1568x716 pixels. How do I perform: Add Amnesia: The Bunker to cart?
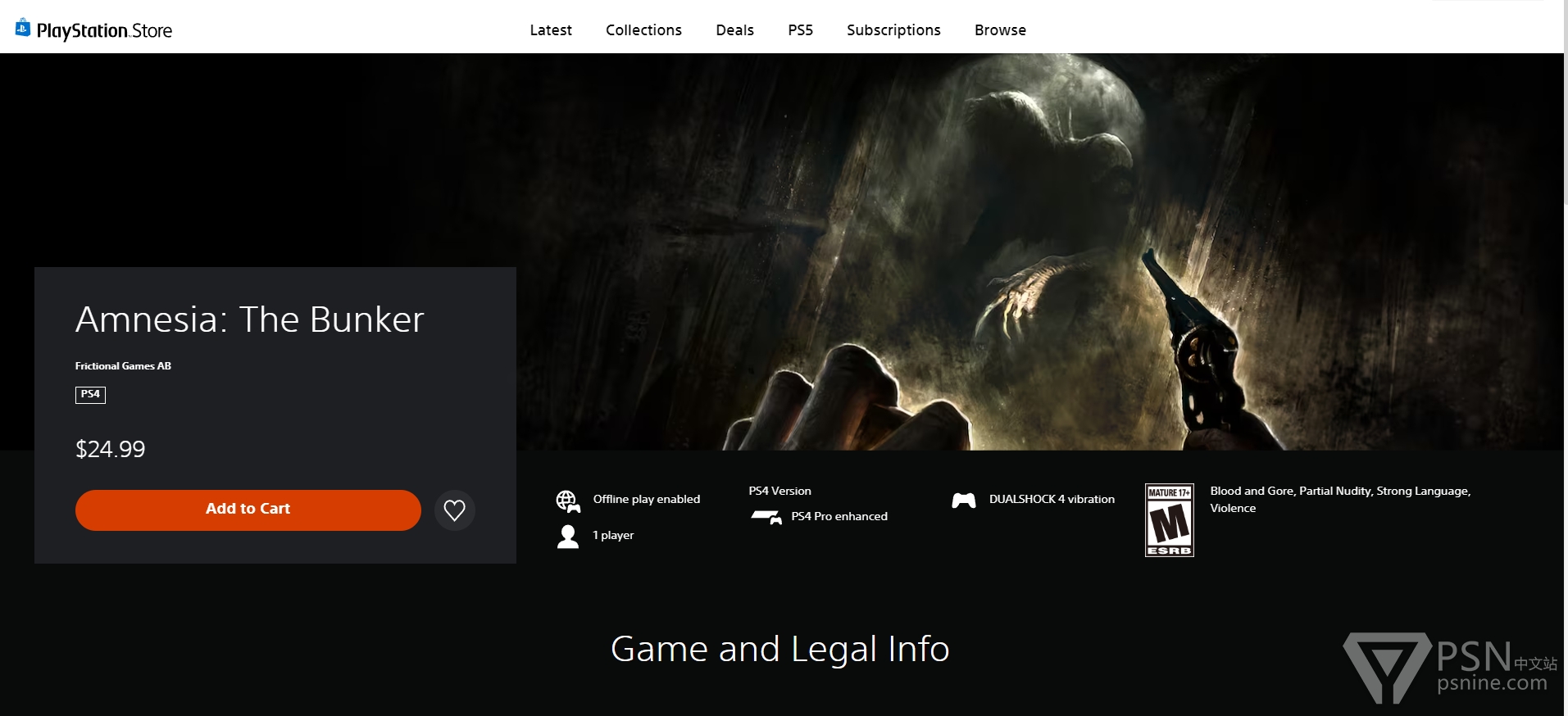coord(248,510)
